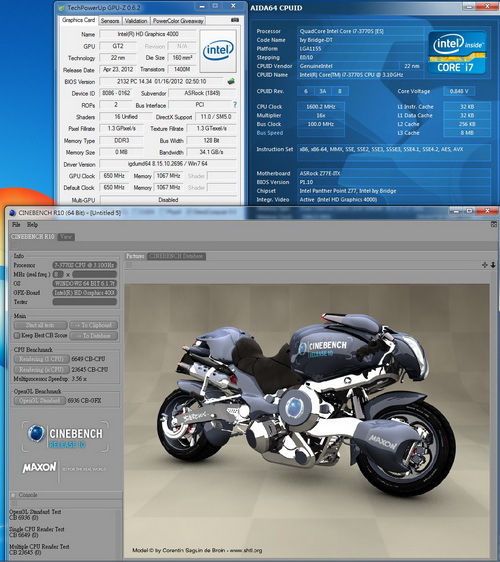Open the PowerColor Giveaway tab
Screen dimensions: 500x562
[x=178, y=21]
